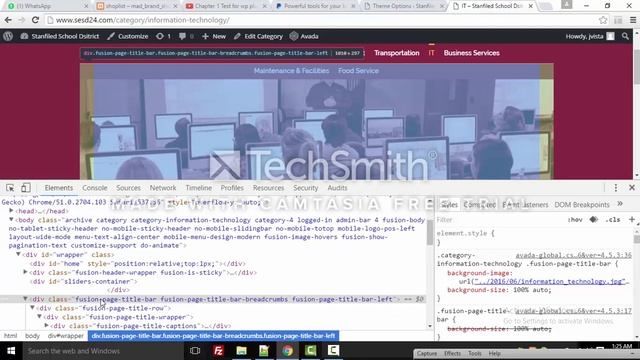Open the Audits panel
Screen dimensions: 640x360
coord(337,188)
